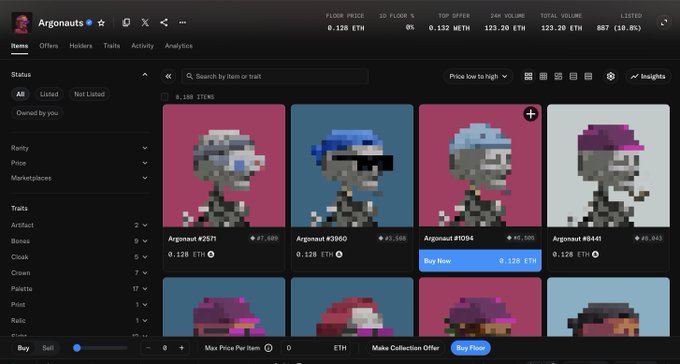Click Make Collection Offer

[405, 348]
